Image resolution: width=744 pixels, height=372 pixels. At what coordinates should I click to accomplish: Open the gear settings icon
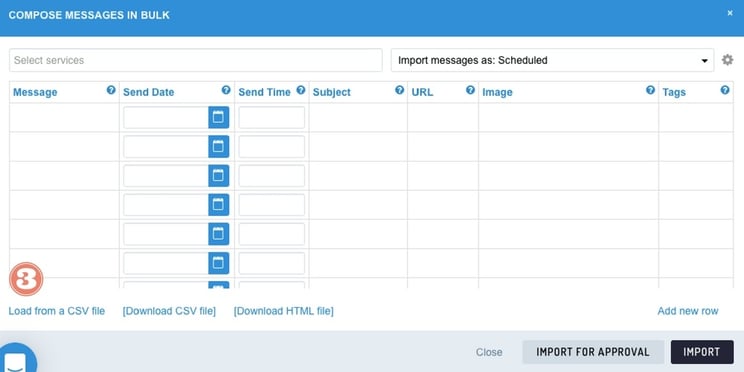click(727, 60)
